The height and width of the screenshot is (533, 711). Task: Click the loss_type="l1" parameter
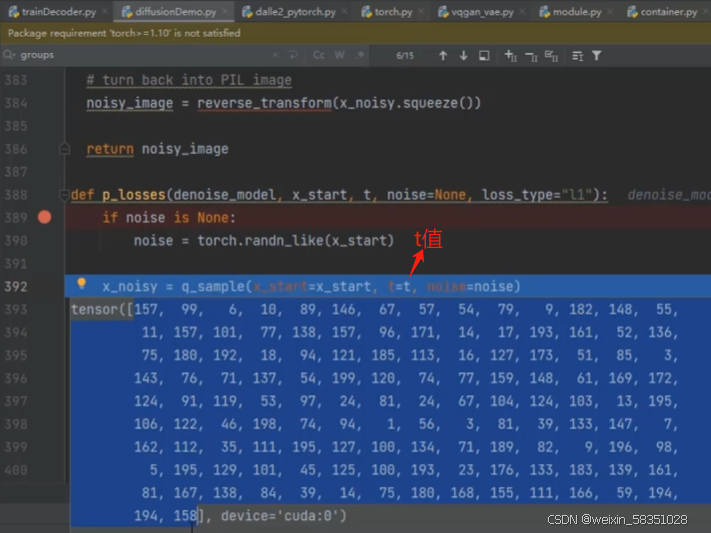click(539, 195)
